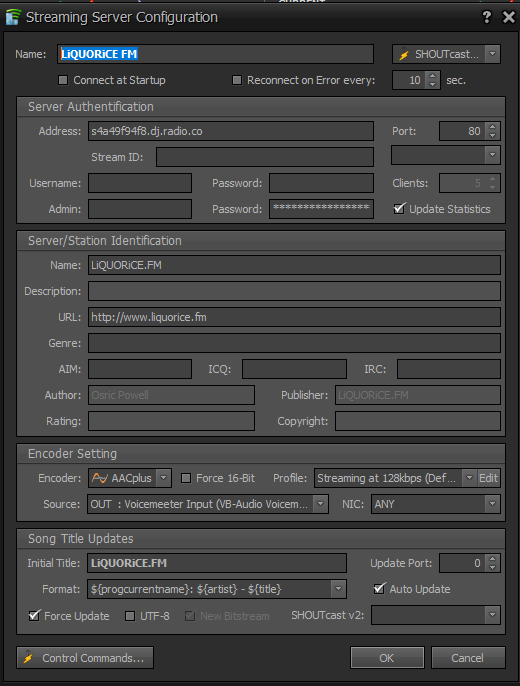Click the IRC field
This screenshot has height=686, width=520.
(x=449, y=369)
